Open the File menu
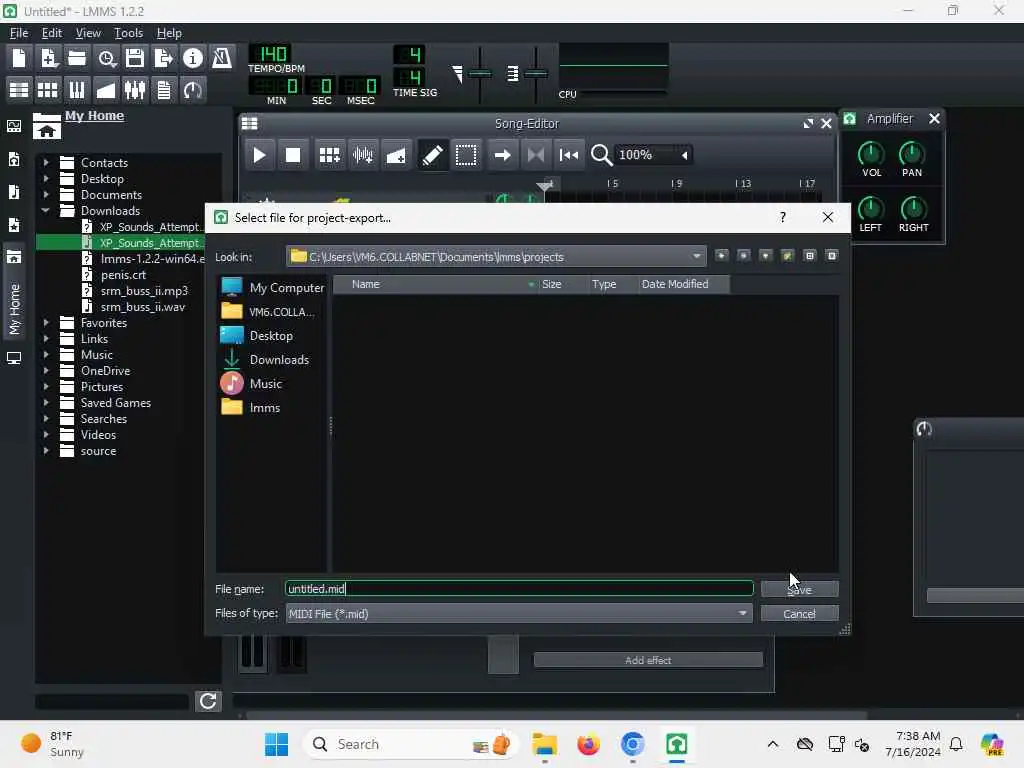 (18, 33)
